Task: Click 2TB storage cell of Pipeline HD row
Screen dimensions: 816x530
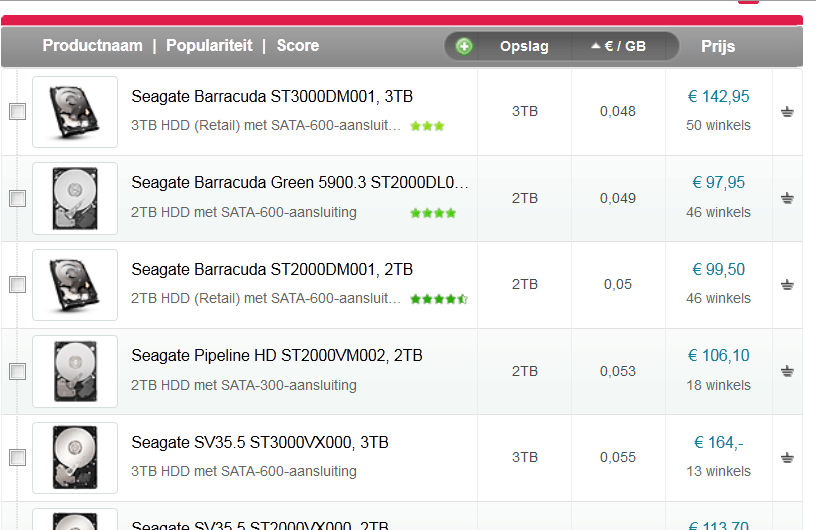Action: pyautogui.click(x=525, y=371)
